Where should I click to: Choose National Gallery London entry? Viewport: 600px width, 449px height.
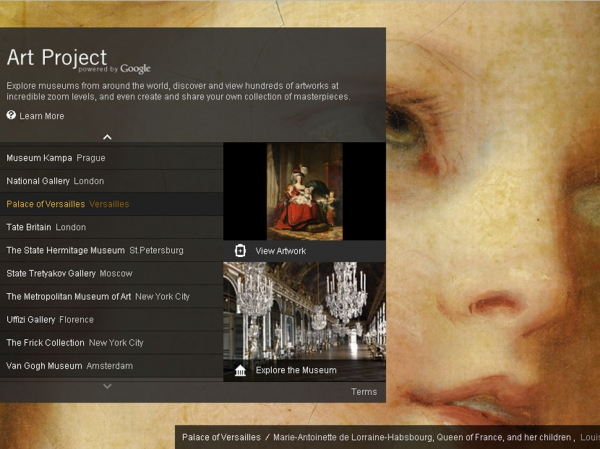(x=55, y=181)
